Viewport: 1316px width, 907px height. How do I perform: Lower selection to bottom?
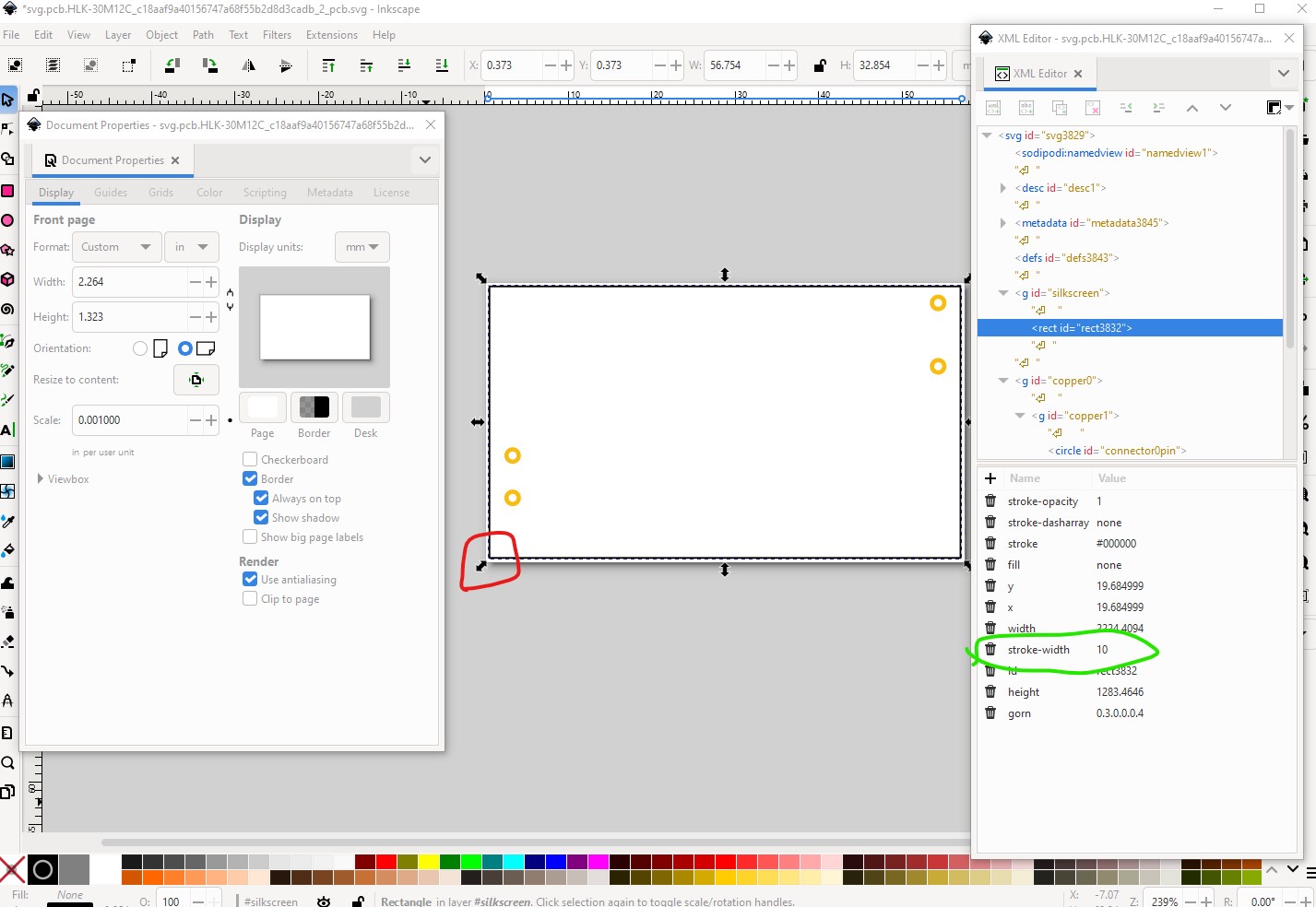[x=442, y=65]
